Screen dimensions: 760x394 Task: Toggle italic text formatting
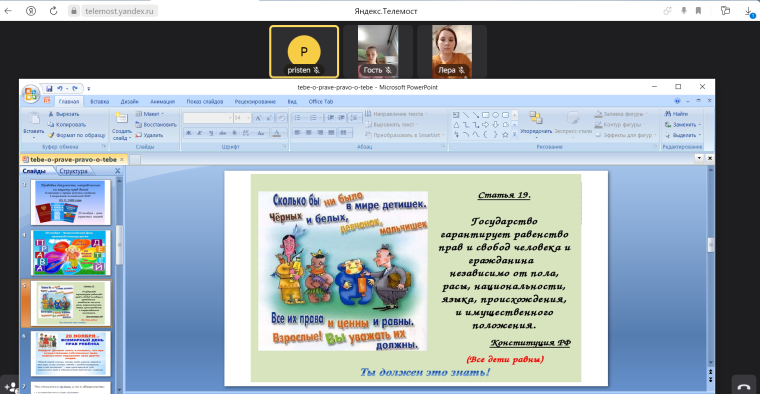coord(199,133)
